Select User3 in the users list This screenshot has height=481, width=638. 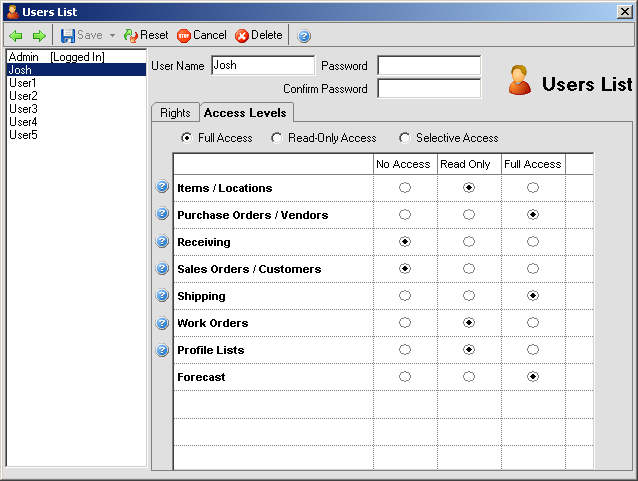coord(24,109)
